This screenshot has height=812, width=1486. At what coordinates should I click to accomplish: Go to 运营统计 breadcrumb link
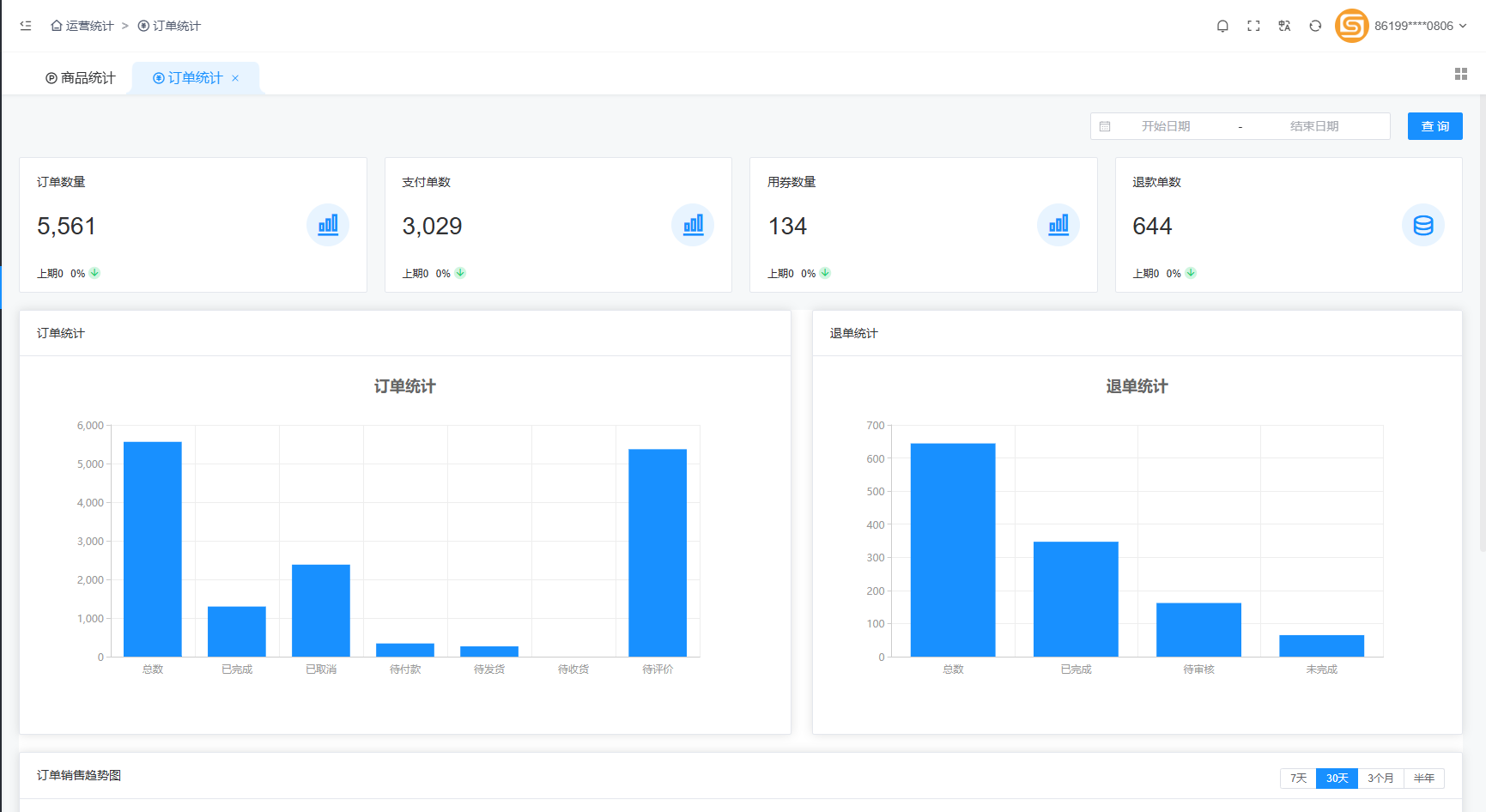82,26
